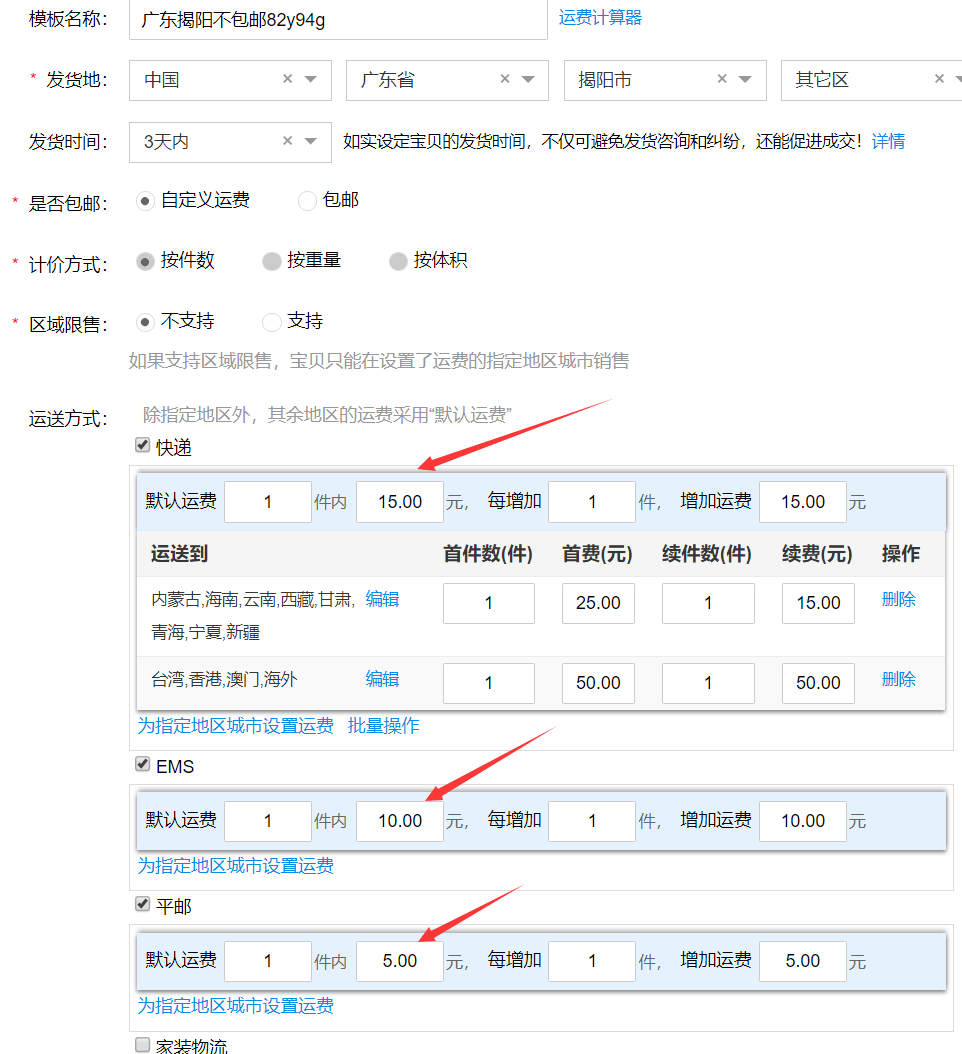The height and width of the screenshot is (1054, 962).
Task: Clear the 广东省 province selection with the x icon
Action: click(x=504, y=80)
